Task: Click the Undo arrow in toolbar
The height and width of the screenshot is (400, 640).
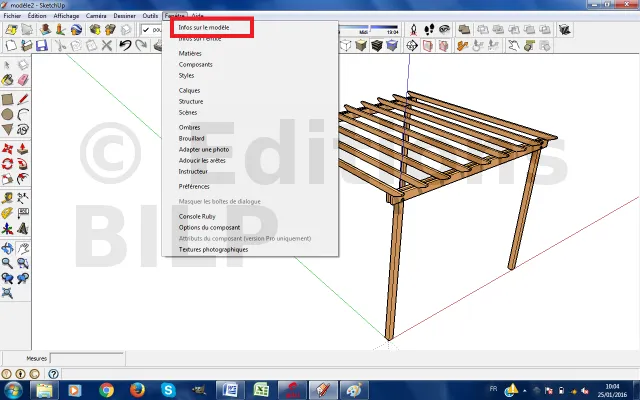Action: pyautogui.click(x=126, y=45)
